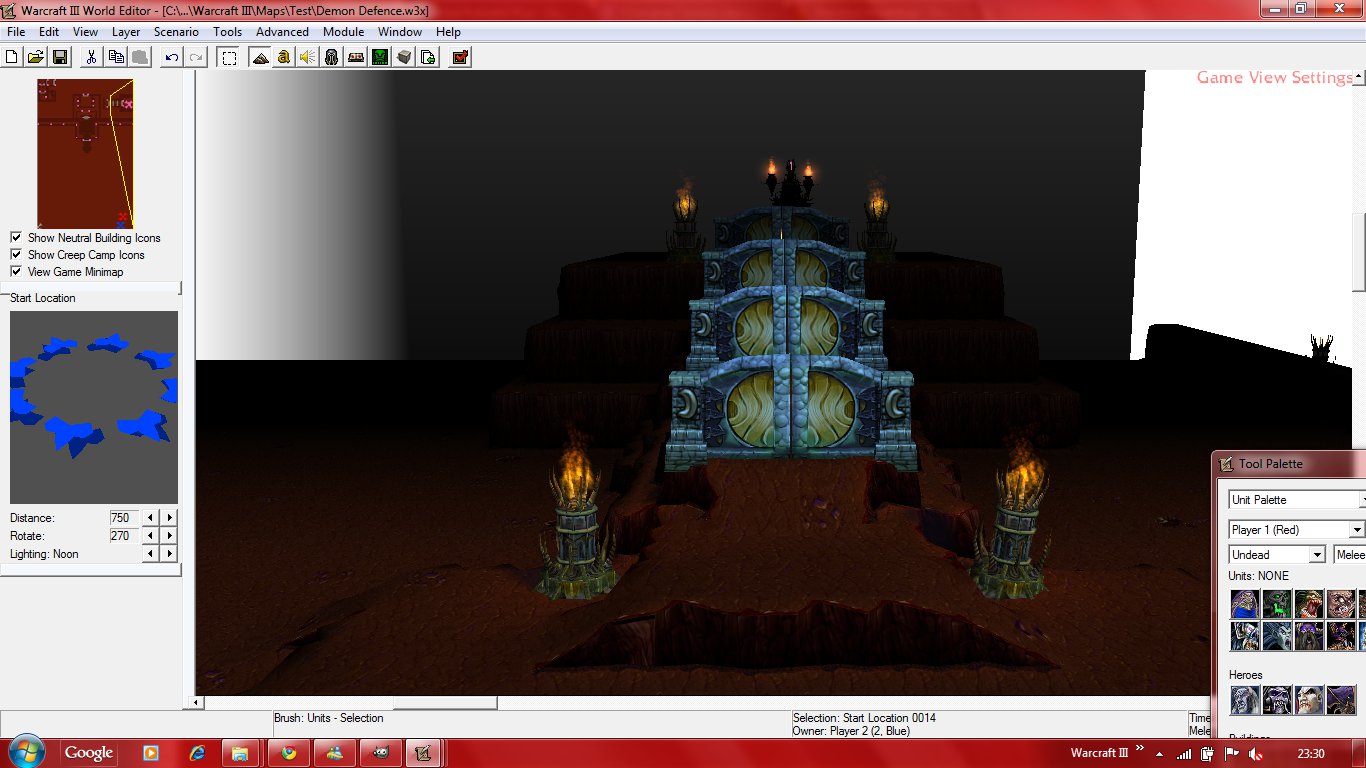Open the File menu

[x=16, y=32]
